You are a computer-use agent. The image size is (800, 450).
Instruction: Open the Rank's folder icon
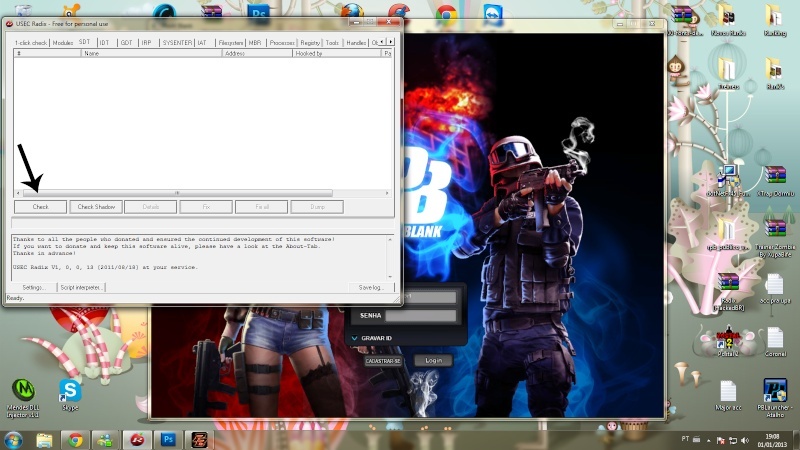[x=775, y=74]
